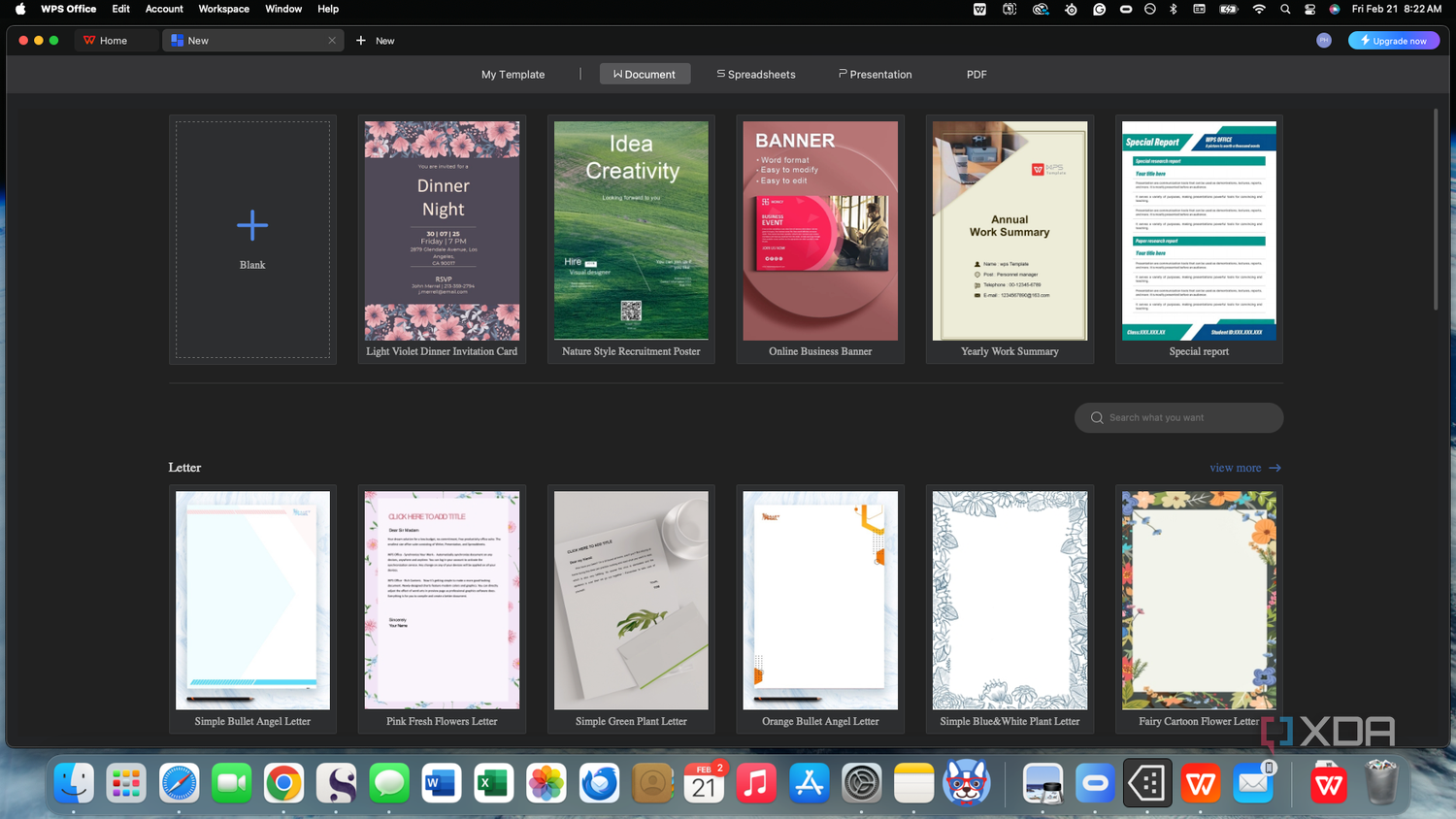Click the Search what you want field
1456x819 pixels.
(x=1178, y=418)
